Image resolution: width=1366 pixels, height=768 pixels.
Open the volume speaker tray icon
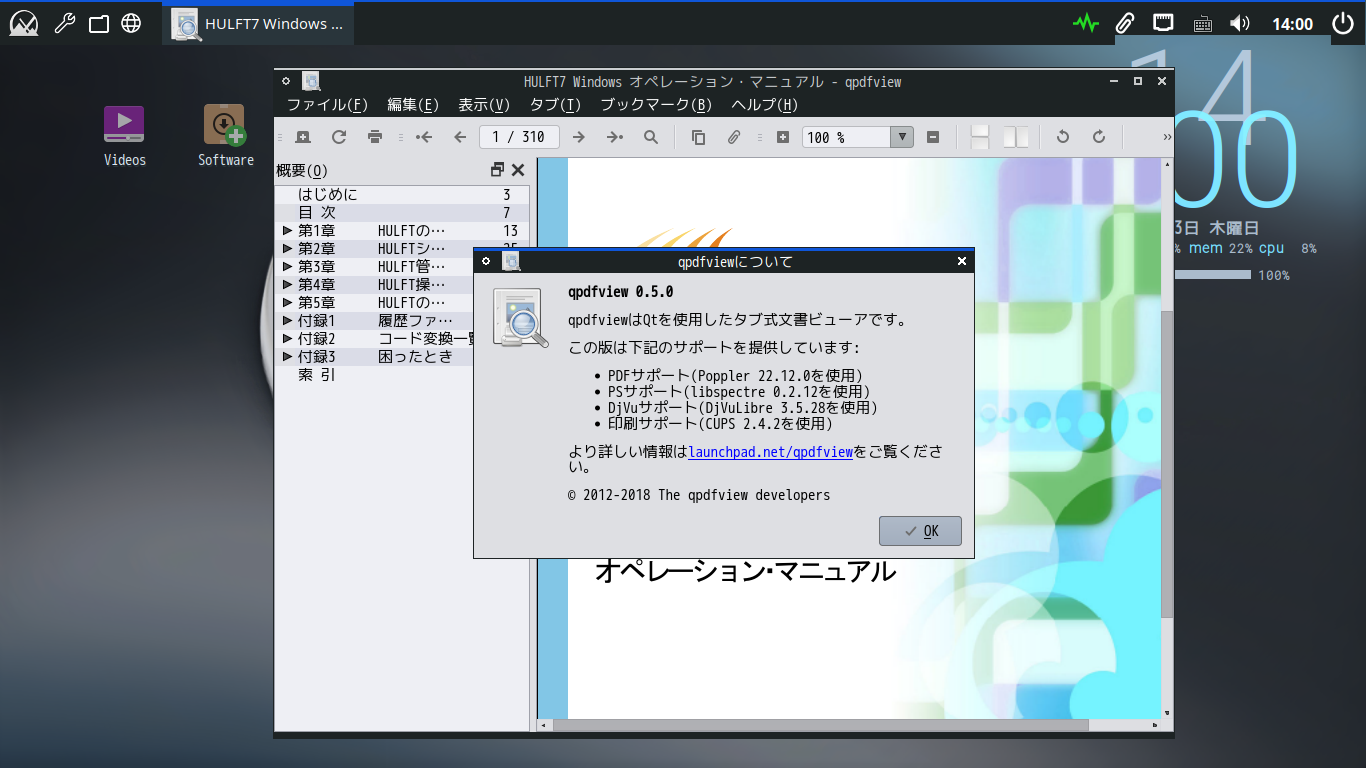(x=1240, y=23)
